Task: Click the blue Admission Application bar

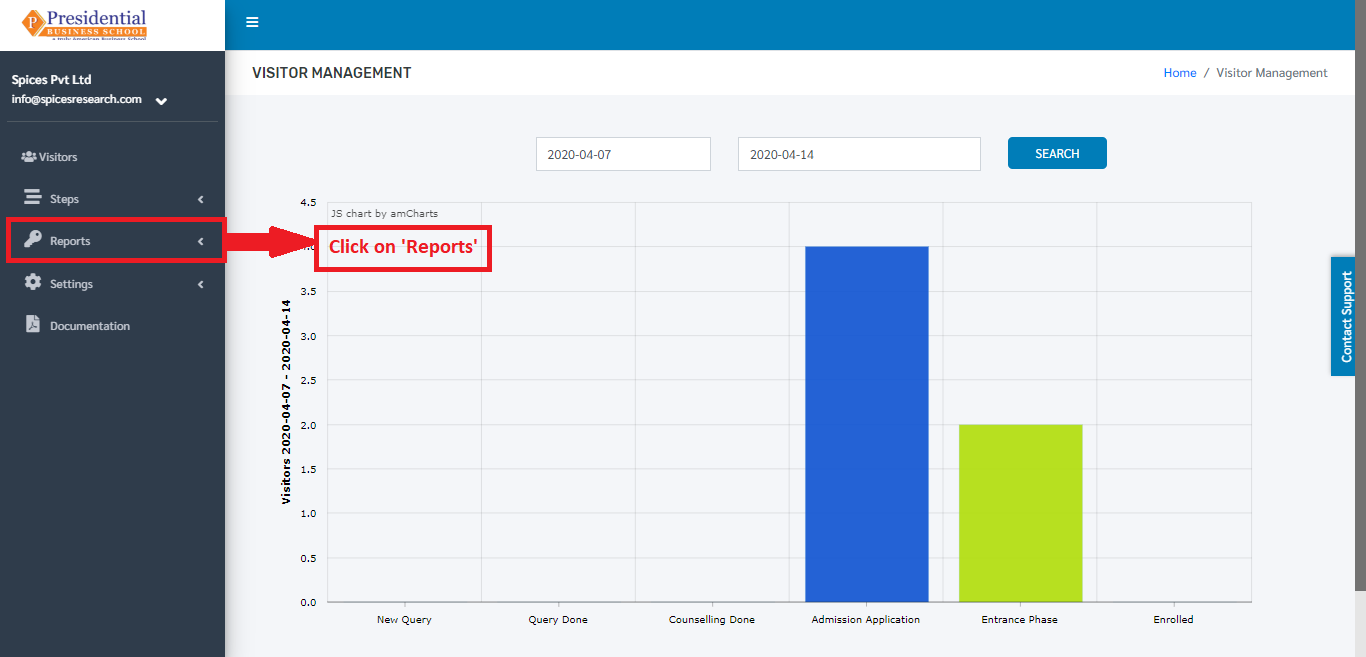Action: pyautogui.click(x=867, y=424)
